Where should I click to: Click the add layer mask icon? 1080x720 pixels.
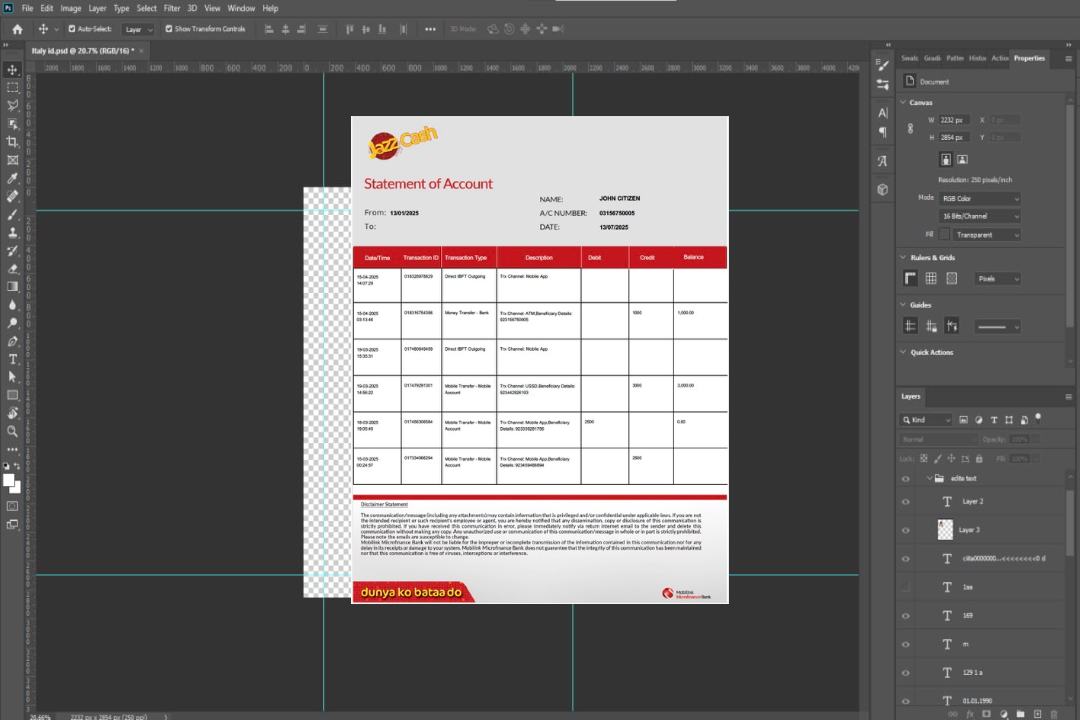pyautogui.click(x=986, y=714)
